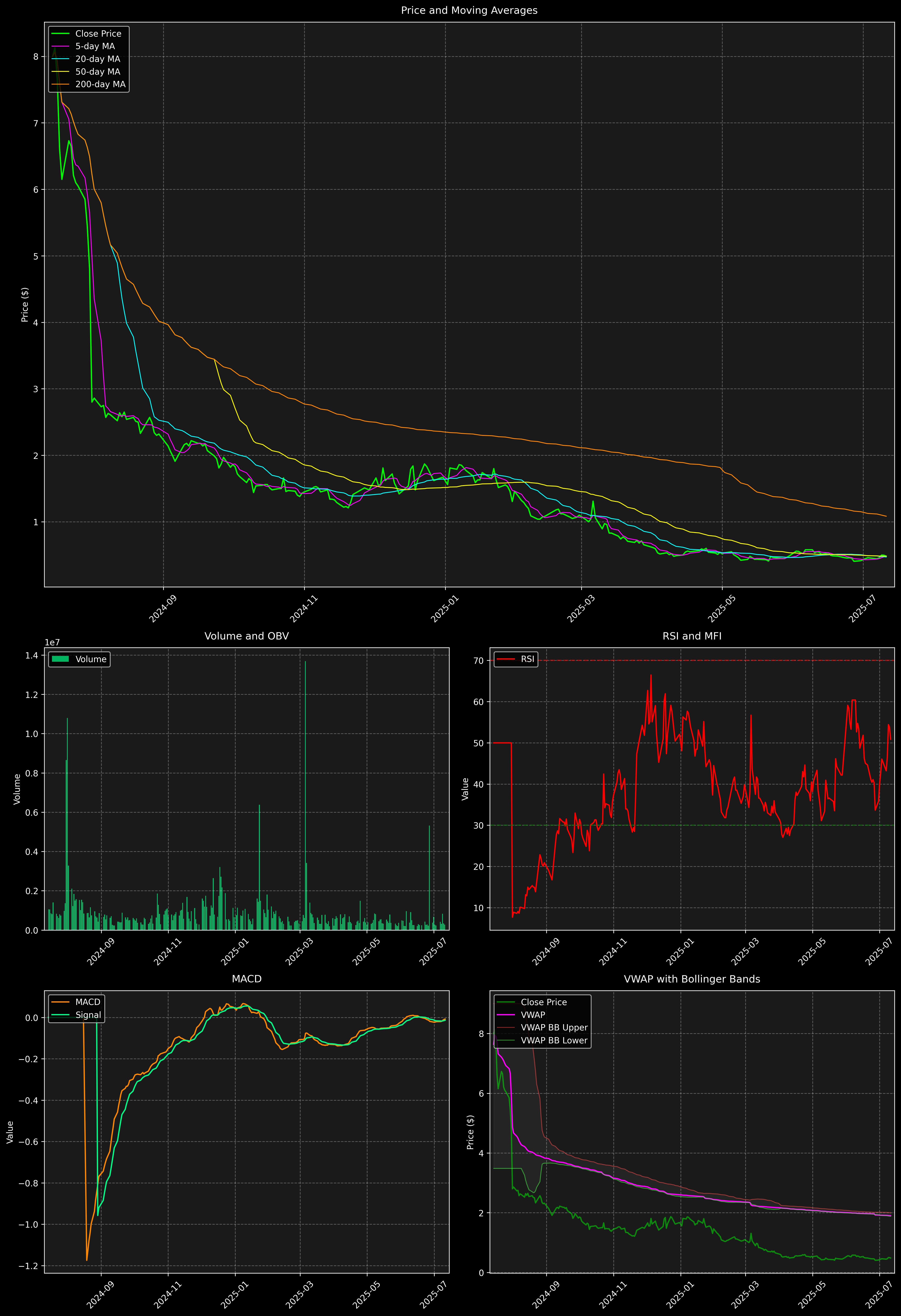
Task: Click the 'Value' y-axis label on MACD chart
Action: point(10,1132)
